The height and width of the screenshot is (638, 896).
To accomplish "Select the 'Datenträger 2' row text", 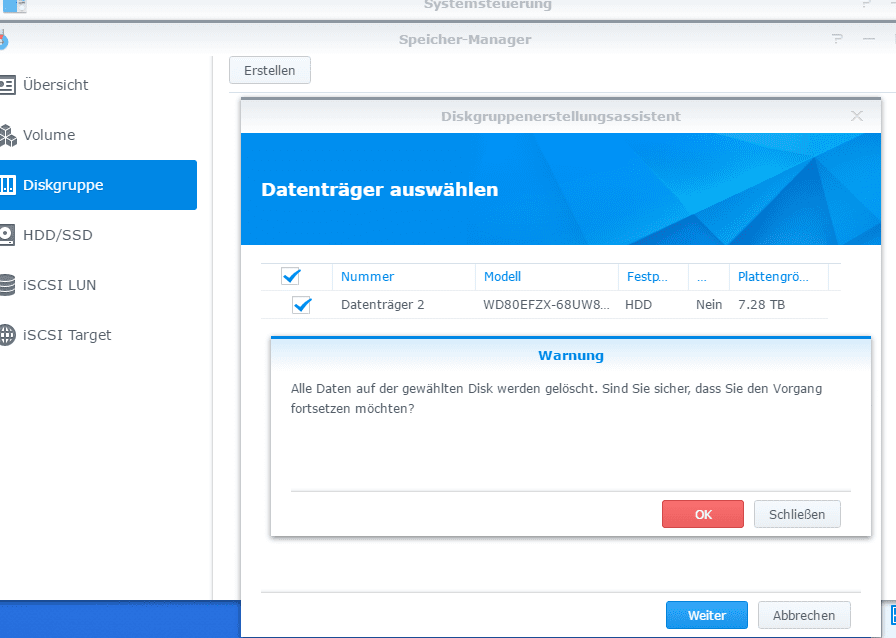I will click(x=383, y=305).
